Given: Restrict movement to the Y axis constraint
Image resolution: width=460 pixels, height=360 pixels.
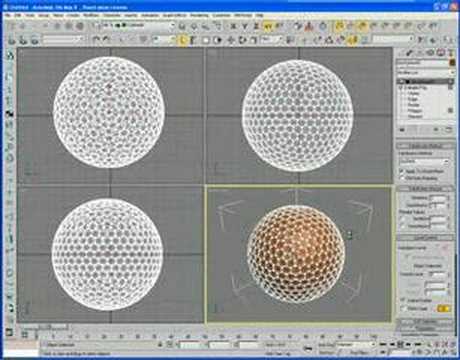Looking at the screenshot, I should point(245,26).
